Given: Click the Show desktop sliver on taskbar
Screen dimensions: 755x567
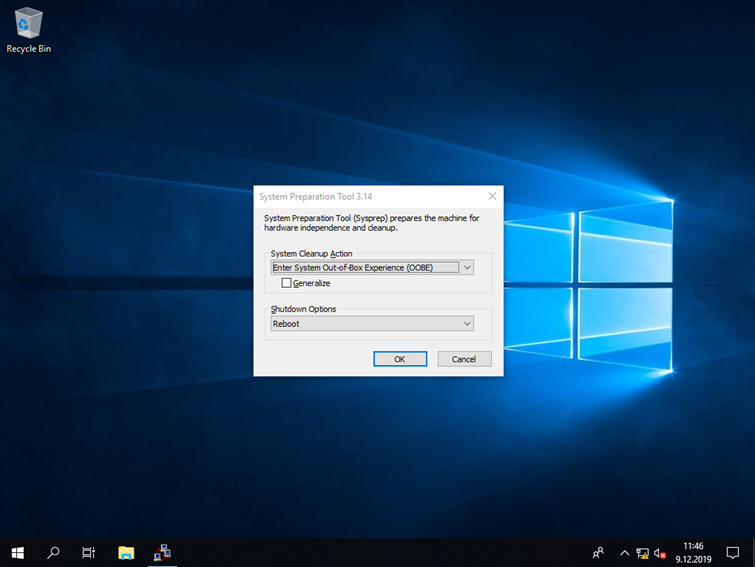Looking at the screenshot, I should pos(753,553).
